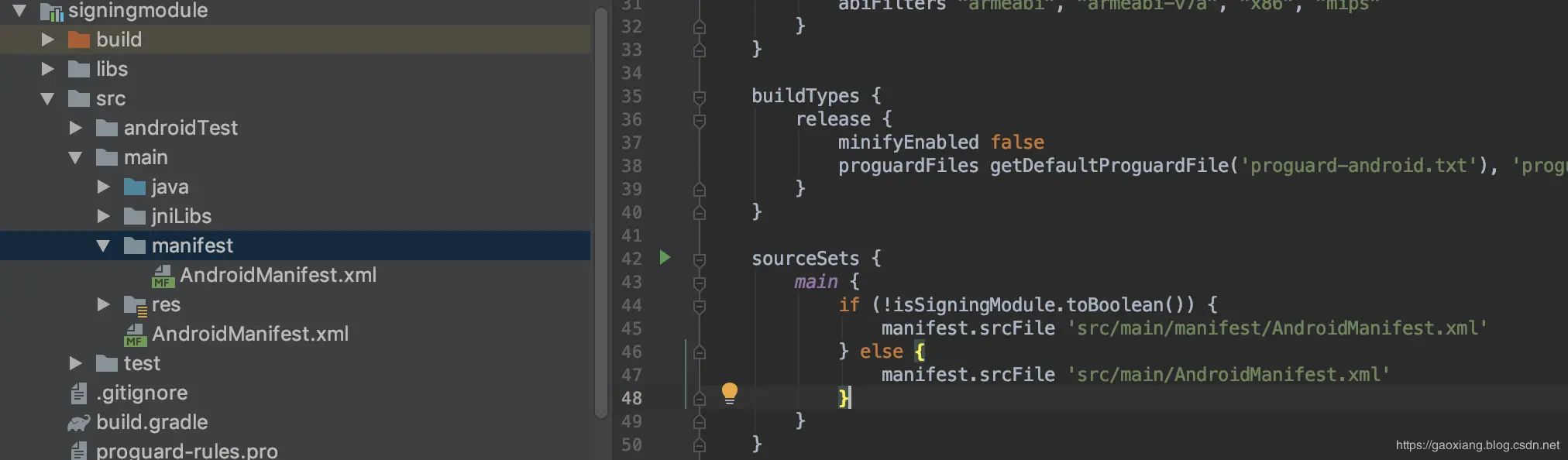
Task: Toggle fold end marker on line 48
Action: [x=700, y=399]
